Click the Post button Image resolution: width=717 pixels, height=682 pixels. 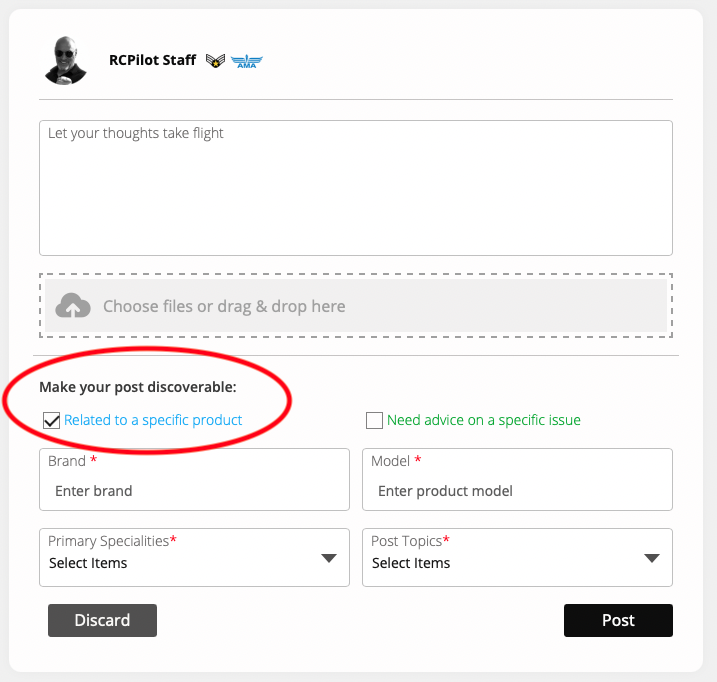click(x=618, y=620)
